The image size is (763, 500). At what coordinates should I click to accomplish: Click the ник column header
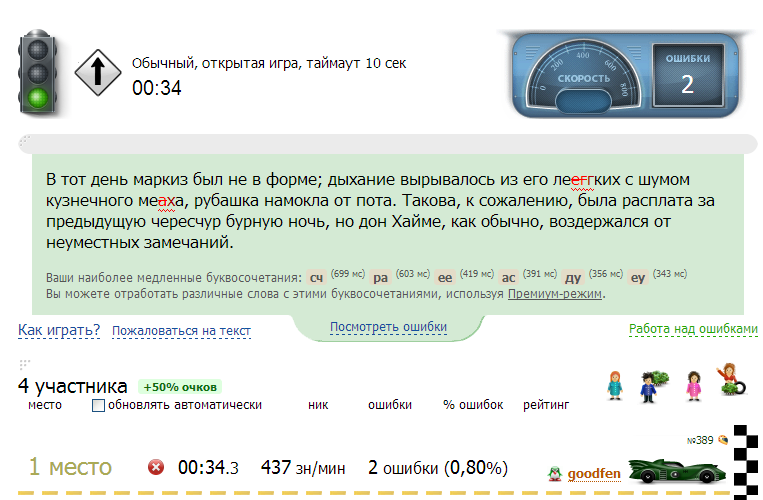[318, 405]
